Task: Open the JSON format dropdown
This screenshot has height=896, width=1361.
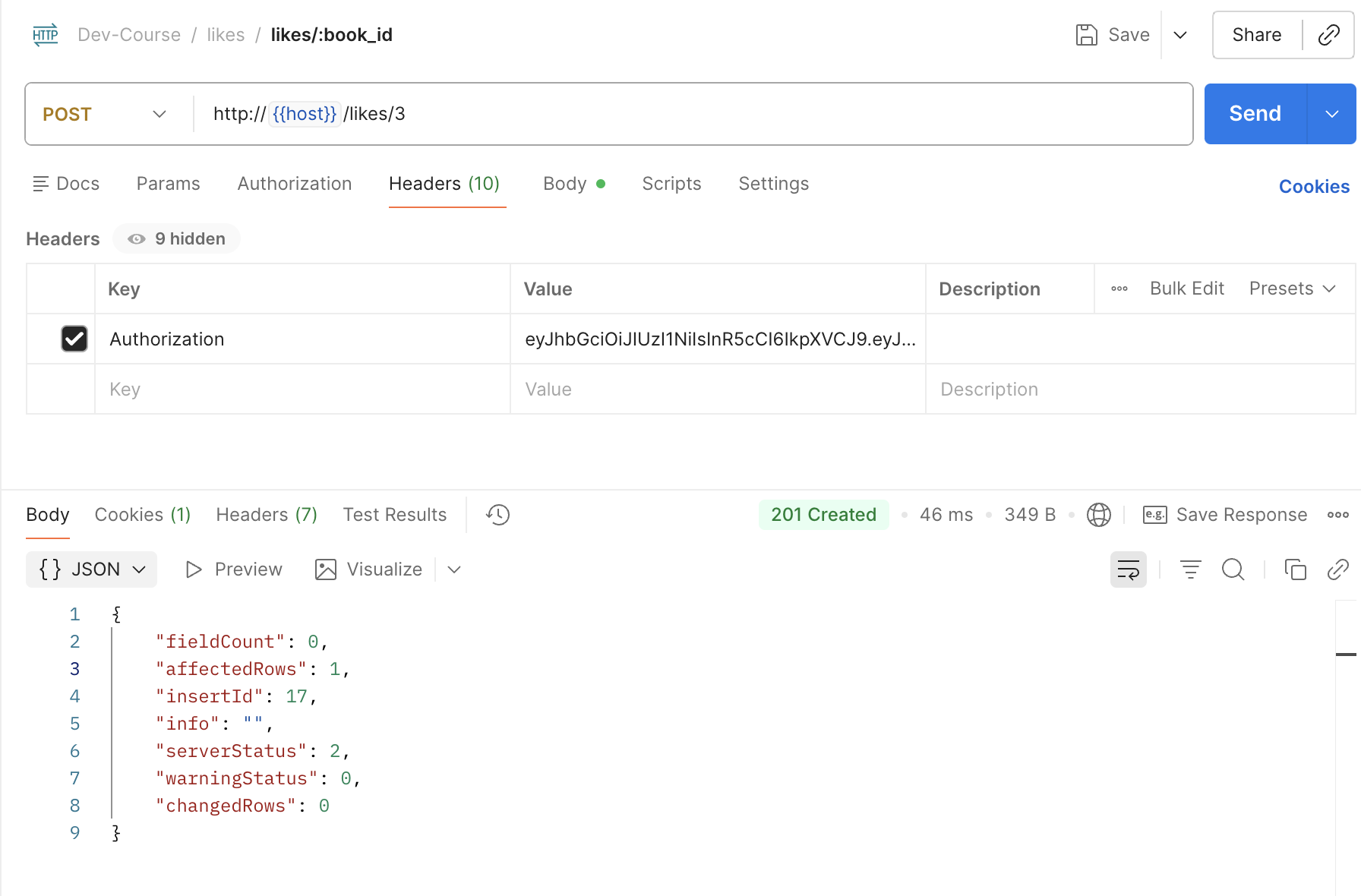Action: [92, 569]
